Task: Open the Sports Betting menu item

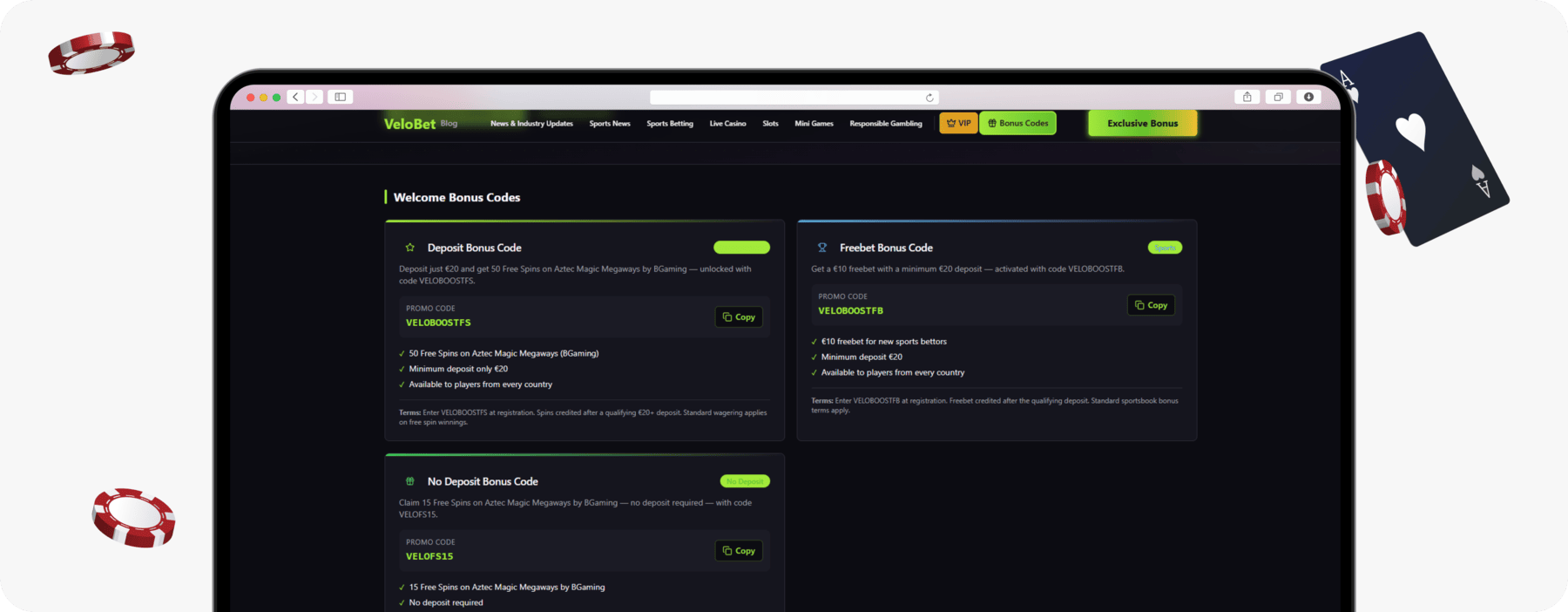Action: (670, 124)
